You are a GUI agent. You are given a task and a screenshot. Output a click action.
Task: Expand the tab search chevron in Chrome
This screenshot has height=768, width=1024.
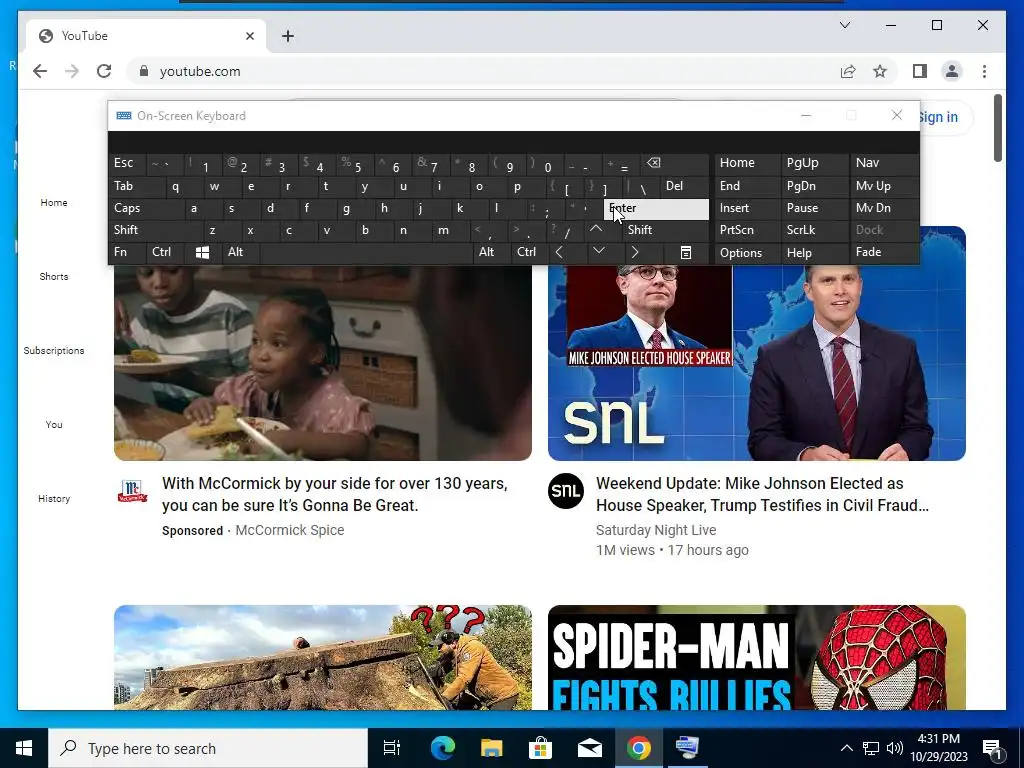click(x=844, y=25)
